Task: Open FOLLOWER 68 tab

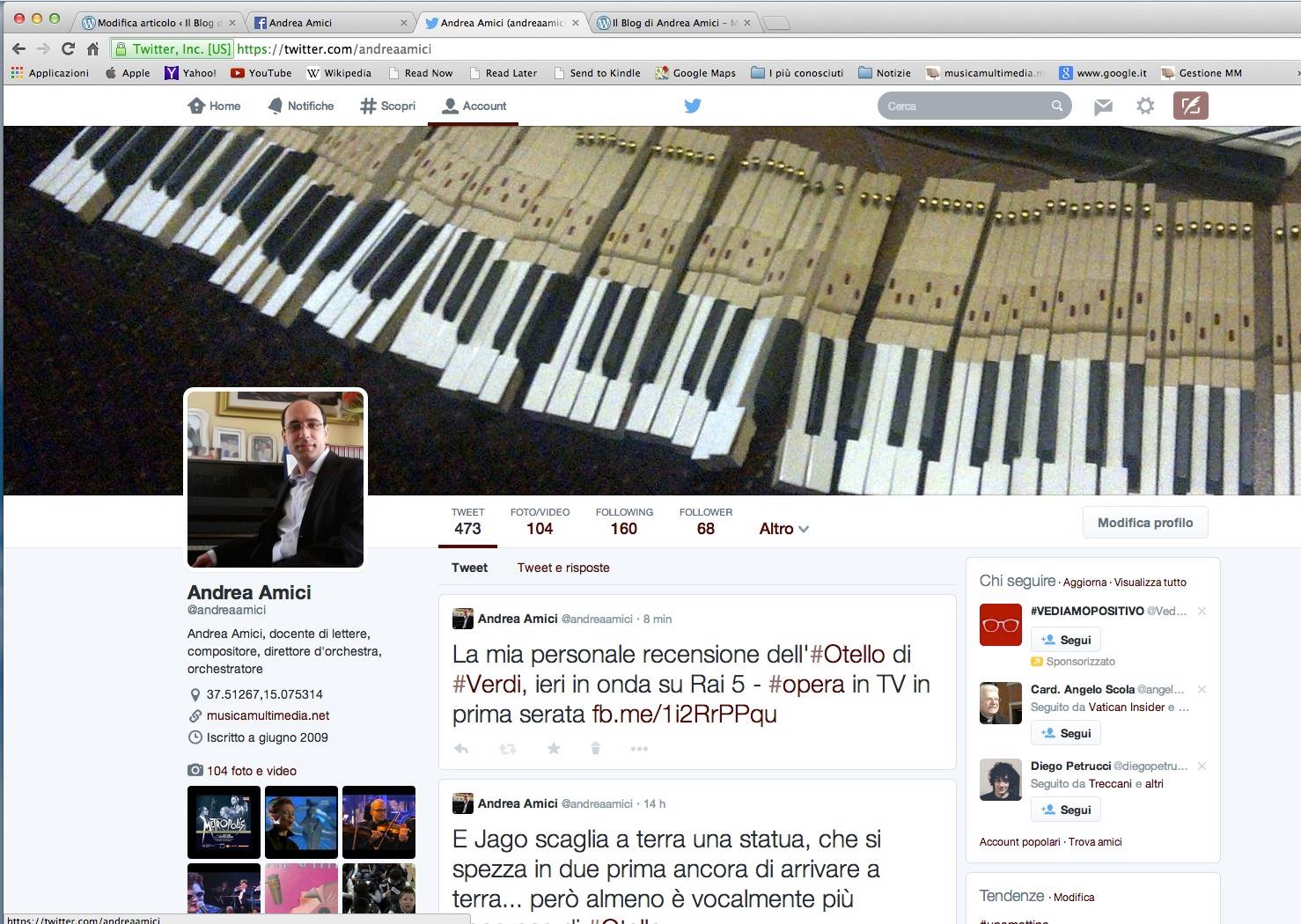Action: (x=705, y=522)
